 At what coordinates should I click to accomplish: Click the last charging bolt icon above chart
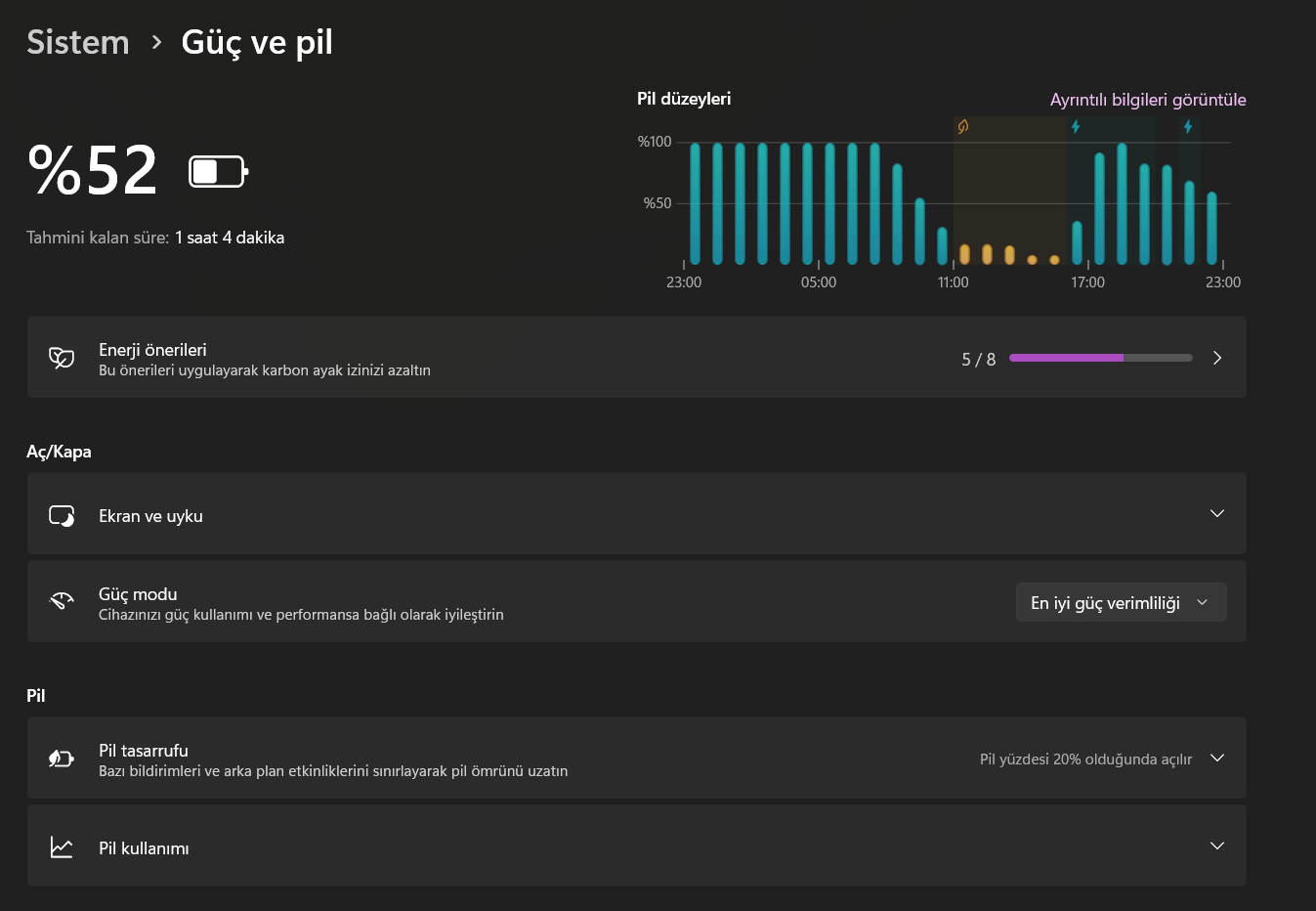1188,127
